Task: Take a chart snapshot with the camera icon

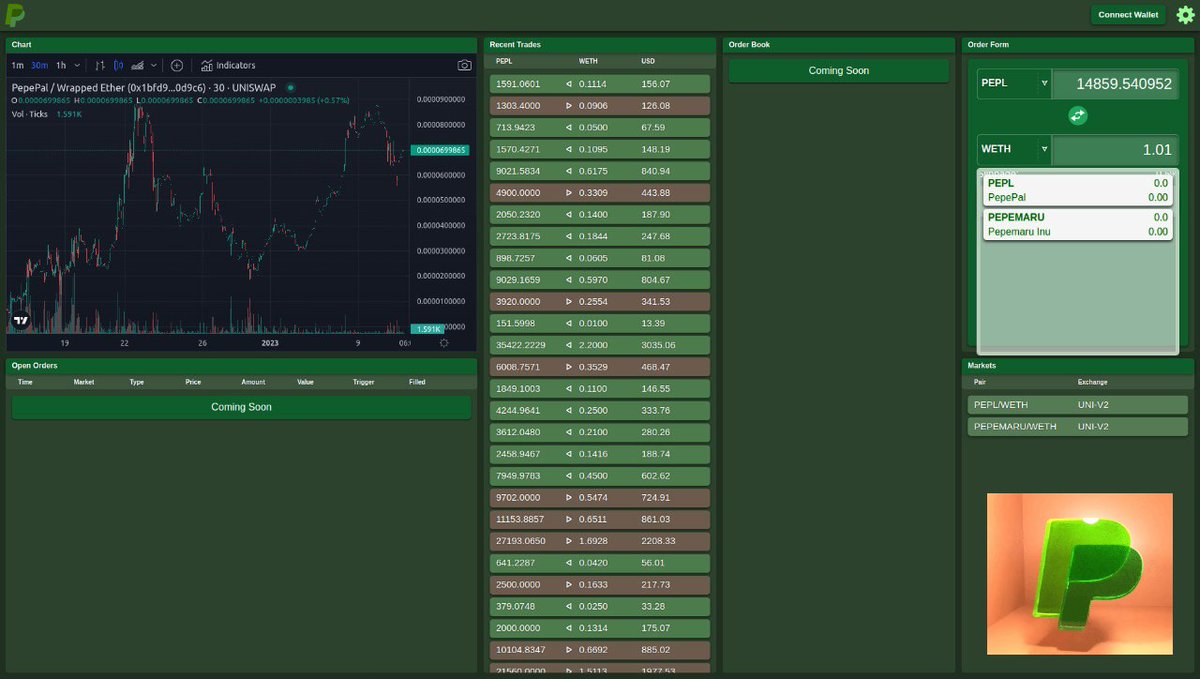Action: pyautogui.click(x=464, y=65)
